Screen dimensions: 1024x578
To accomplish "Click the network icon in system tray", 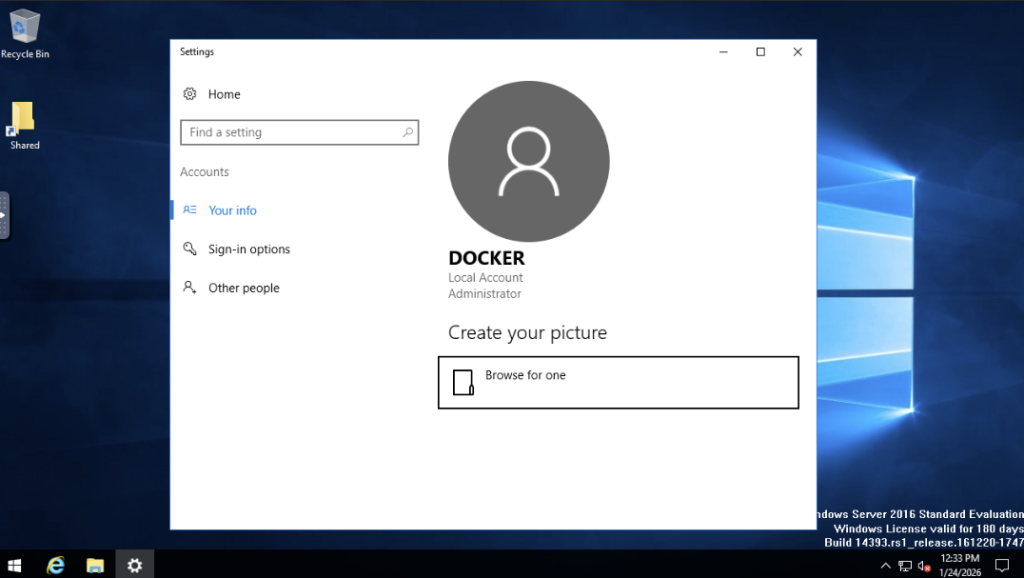I will pos(904,565).
